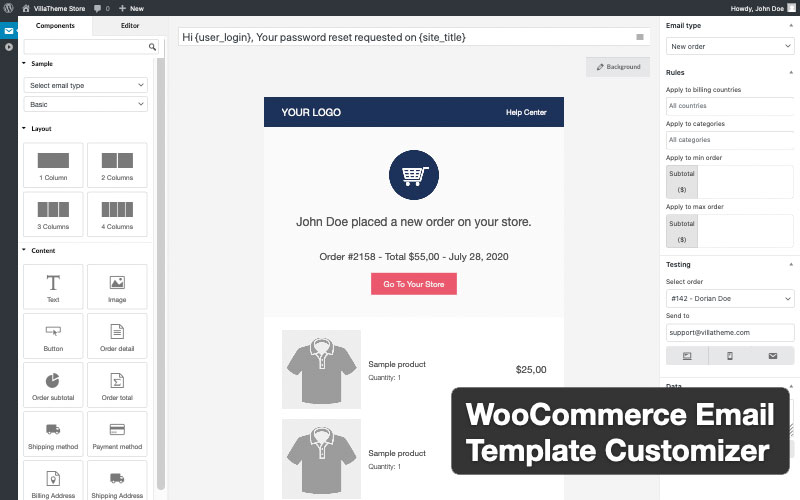Switch to the Editor tab

point(130,26)
